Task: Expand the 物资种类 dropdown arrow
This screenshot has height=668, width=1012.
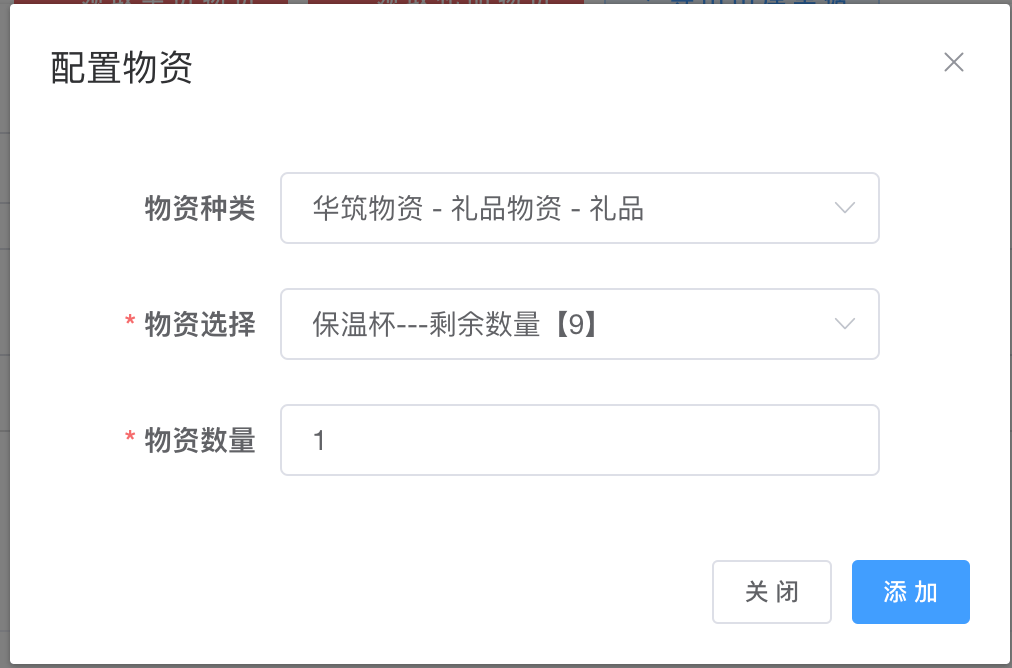Action: coord(845,208)
